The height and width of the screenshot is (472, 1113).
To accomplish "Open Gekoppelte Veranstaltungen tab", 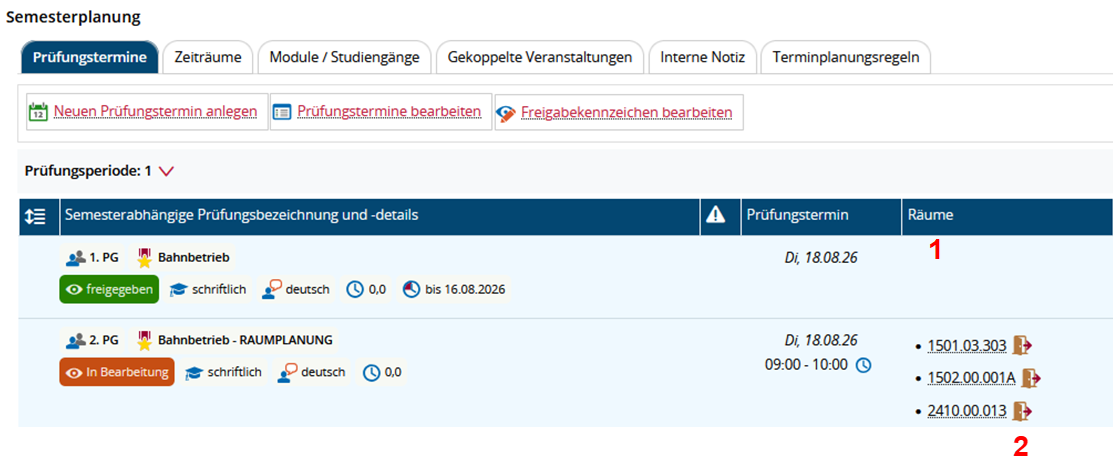I will [540, 57].
